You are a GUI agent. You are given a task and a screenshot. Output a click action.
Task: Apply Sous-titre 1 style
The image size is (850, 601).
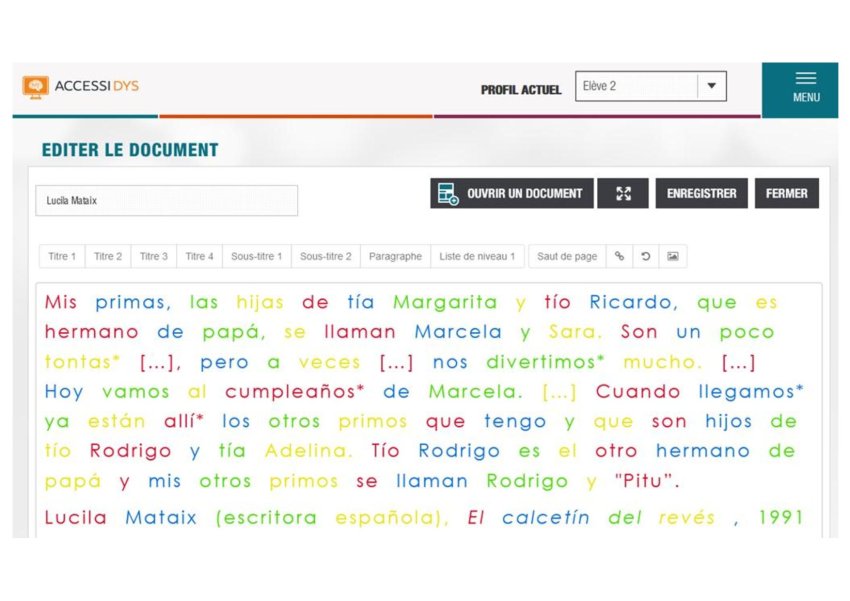(x=256, y=257)
